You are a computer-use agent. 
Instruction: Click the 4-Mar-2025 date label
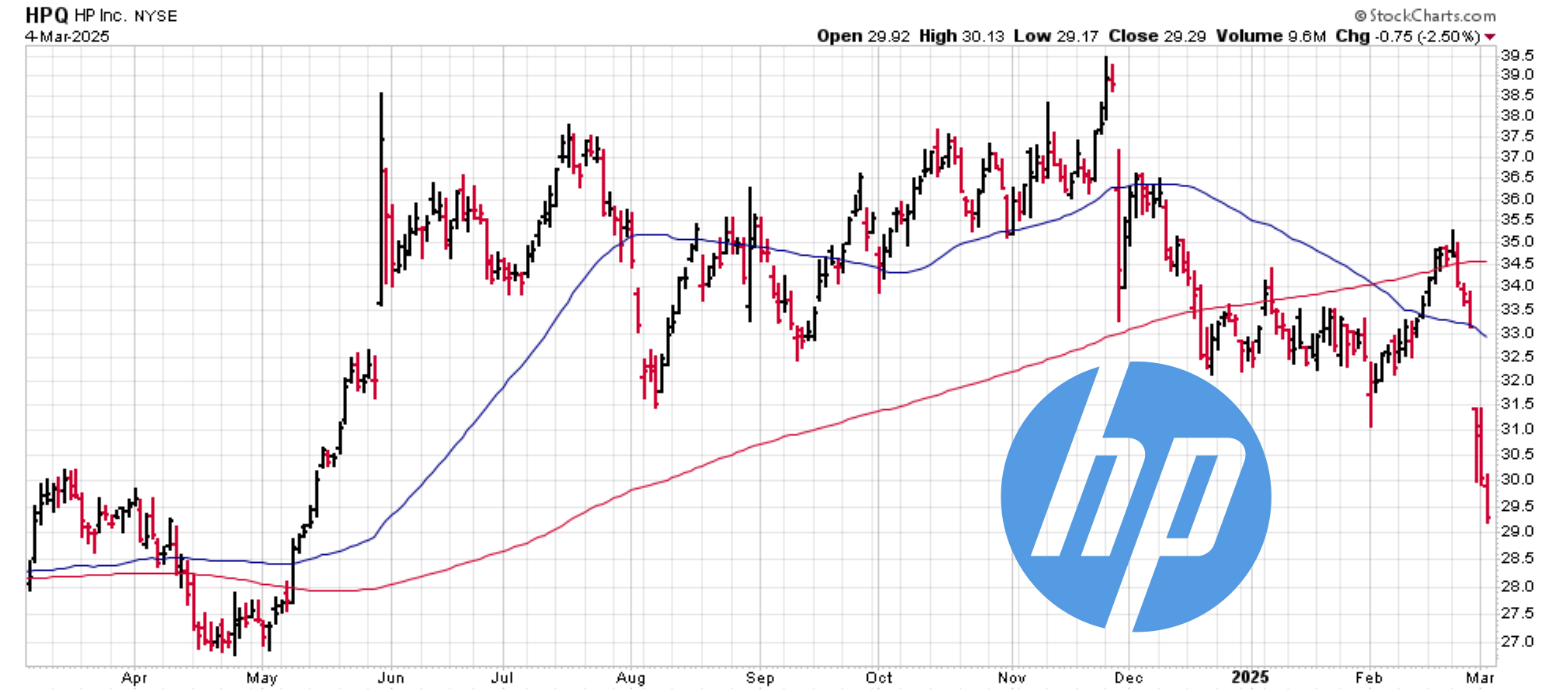click(x=66, y=36)
